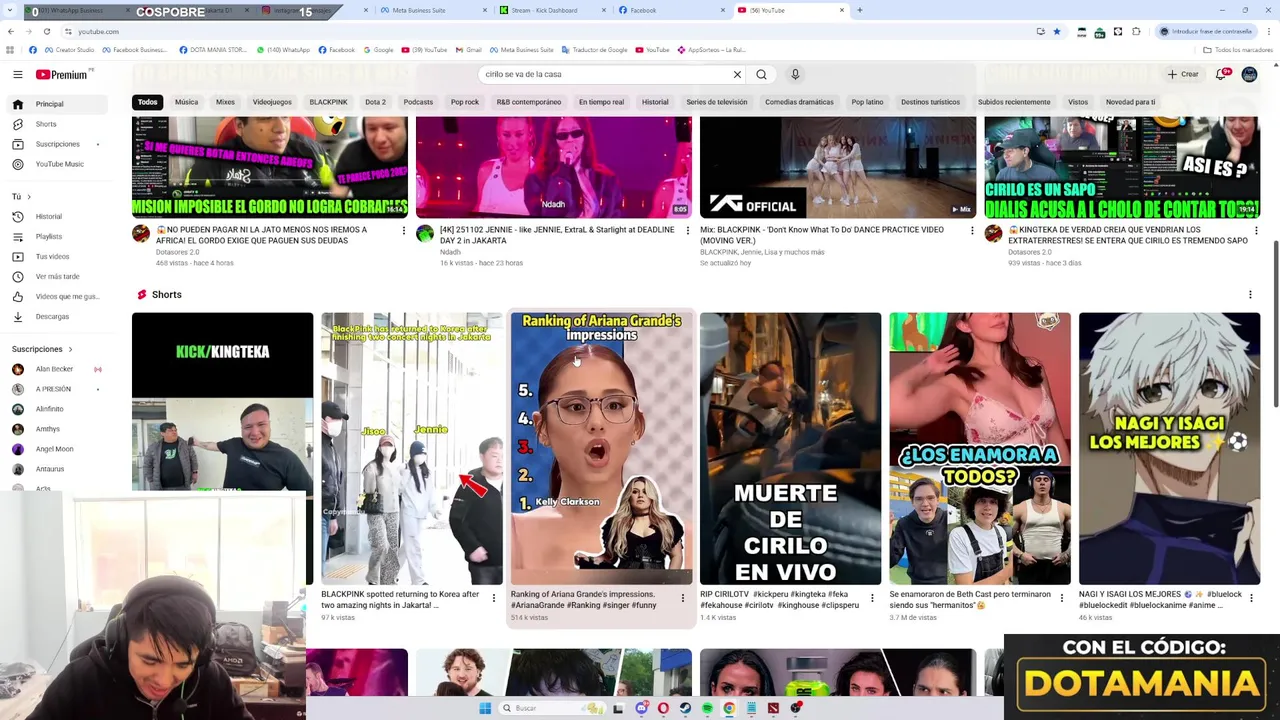The width and height of the screenshot is (1280, 720).
Task: Open Windows Start menu on taskbar
Action: (485, 708)
